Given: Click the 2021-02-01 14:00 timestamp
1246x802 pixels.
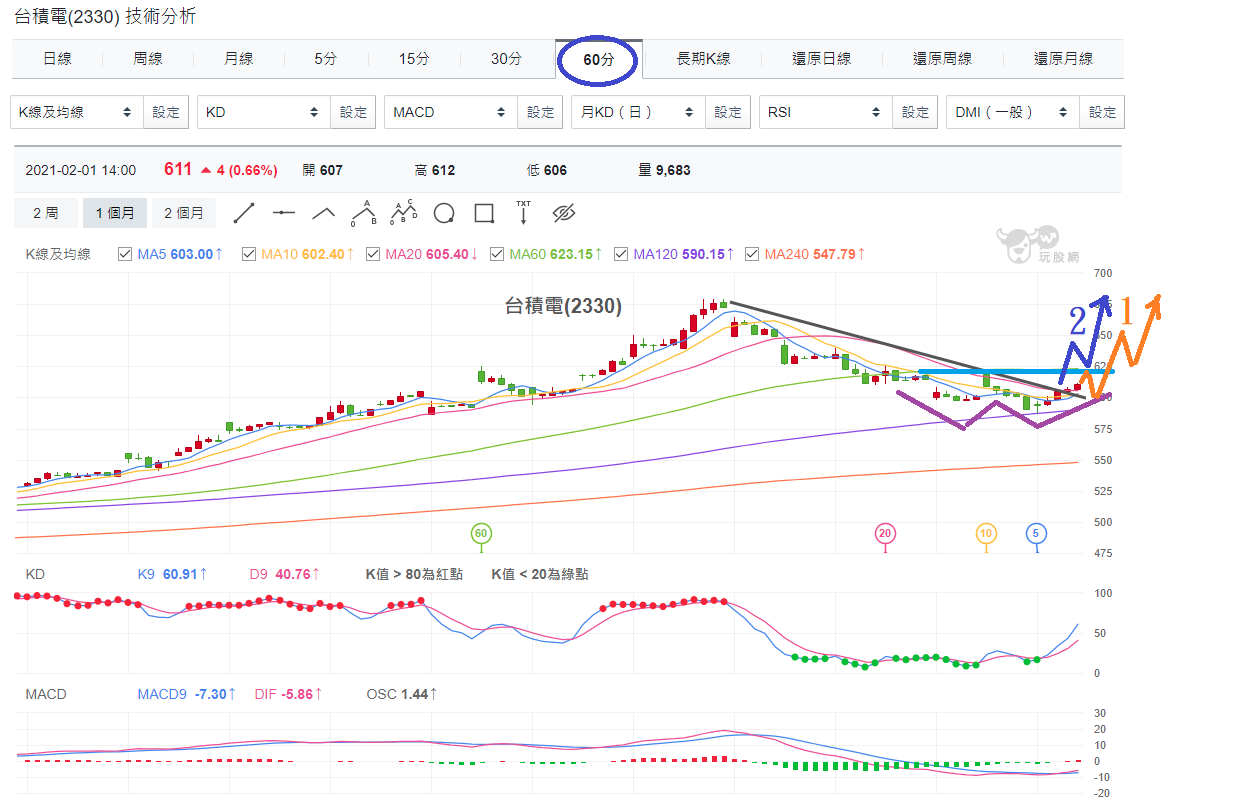Looking at the screenshot, I should [81, 170].
